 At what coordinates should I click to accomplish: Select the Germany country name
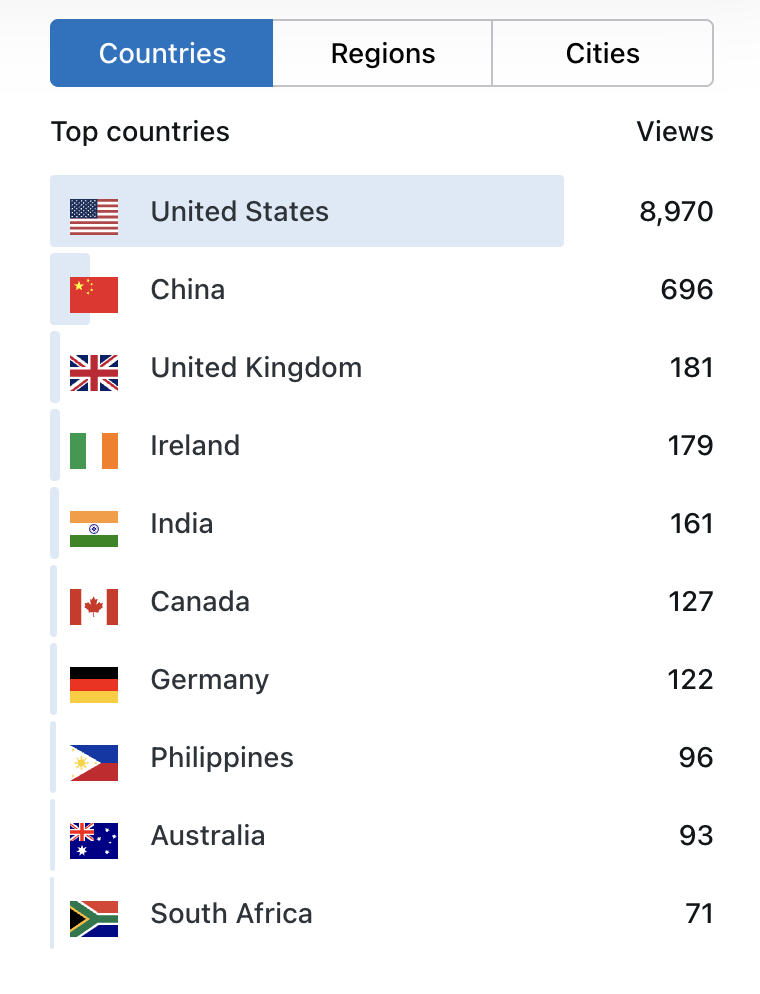click(210, 680)
